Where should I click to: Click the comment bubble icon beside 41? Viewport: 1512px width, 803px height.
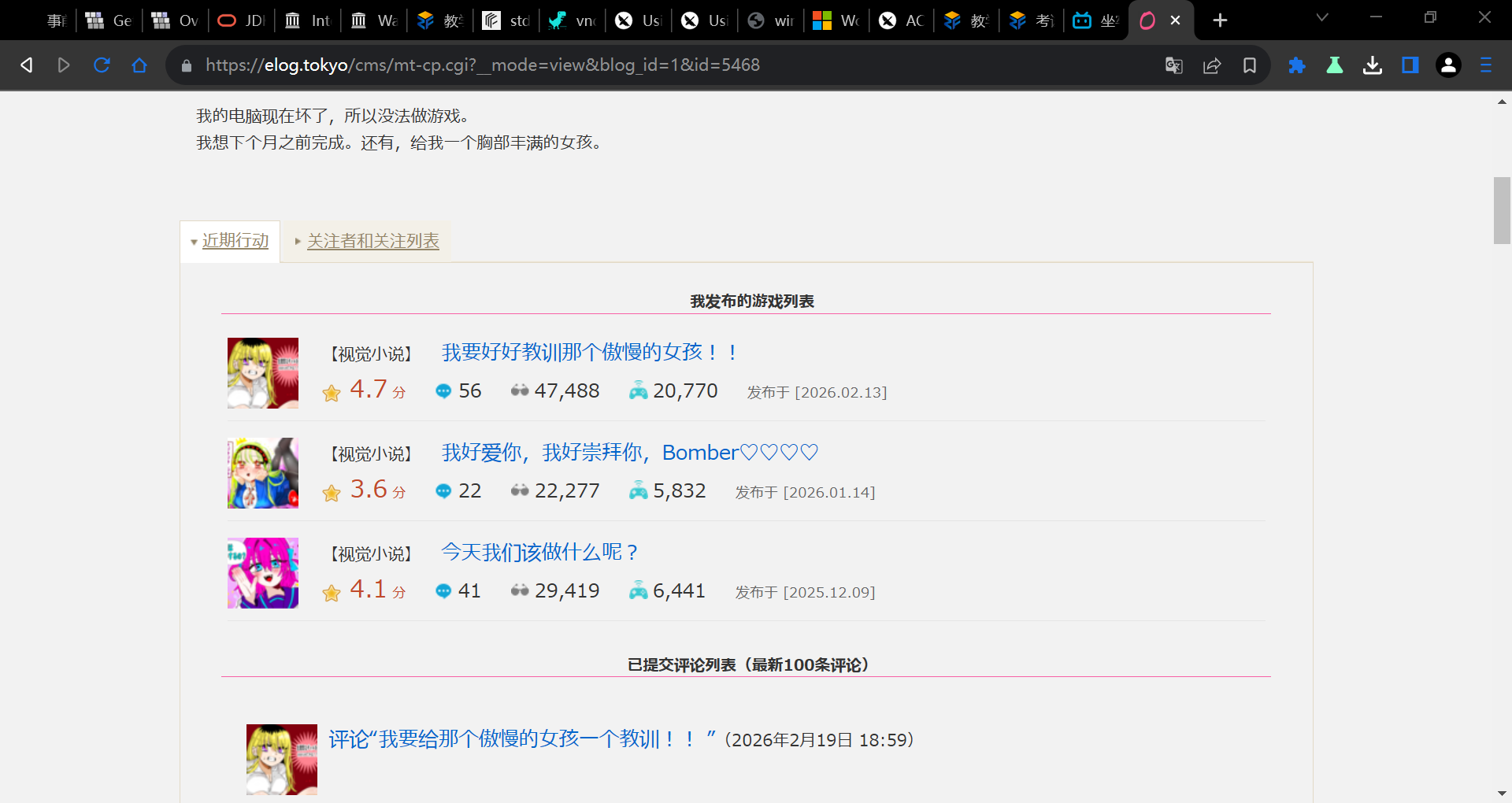pos(443,590)
